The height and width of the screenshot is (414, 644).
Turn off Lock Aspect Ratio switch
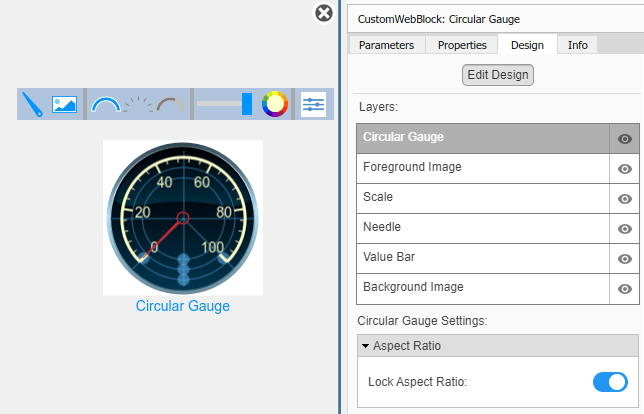tap(609, 382)
